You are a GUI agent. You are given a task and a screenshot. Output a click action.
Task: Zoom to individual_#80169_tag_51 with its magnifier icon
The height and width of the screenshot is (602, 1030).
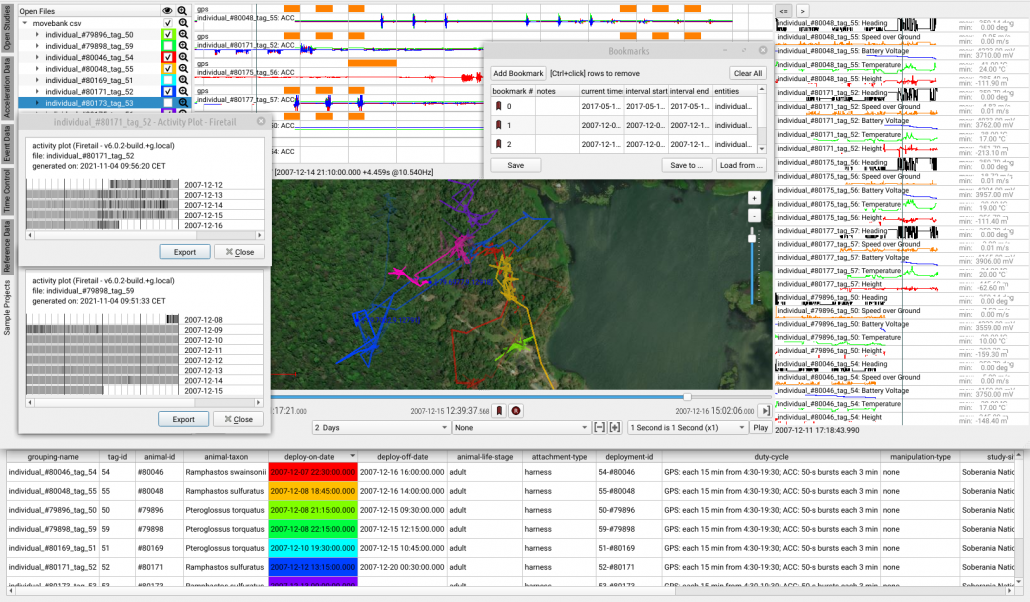point(183,80)
